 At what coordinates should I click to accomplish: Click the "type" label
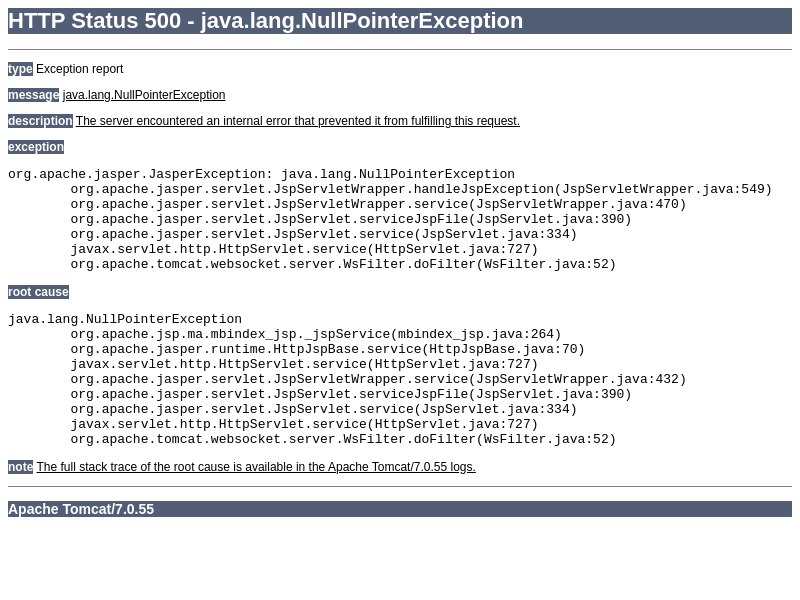(x=20, y=69)
